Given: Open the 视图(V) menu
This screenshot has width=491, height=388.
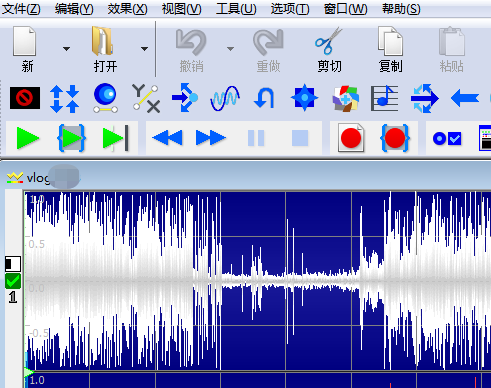Looking at the screenshot, I should point(182,9).
